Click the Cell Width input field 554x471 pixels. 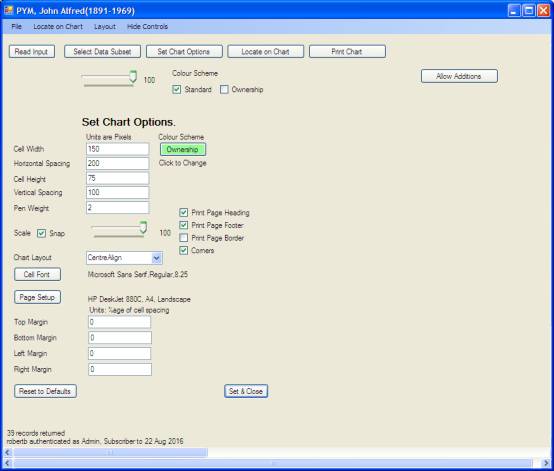[x=118, y=149]
